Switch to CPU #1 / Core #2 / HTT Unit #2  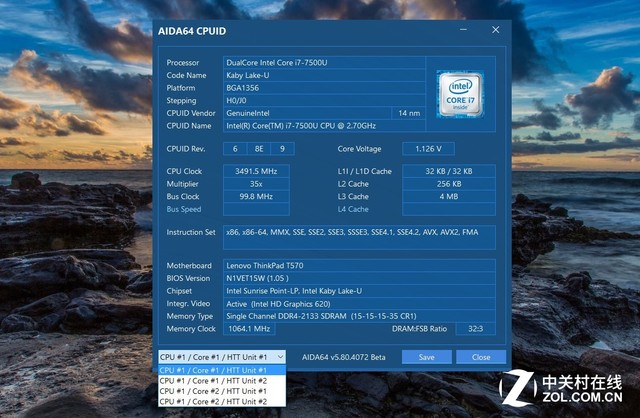(222, 402)
